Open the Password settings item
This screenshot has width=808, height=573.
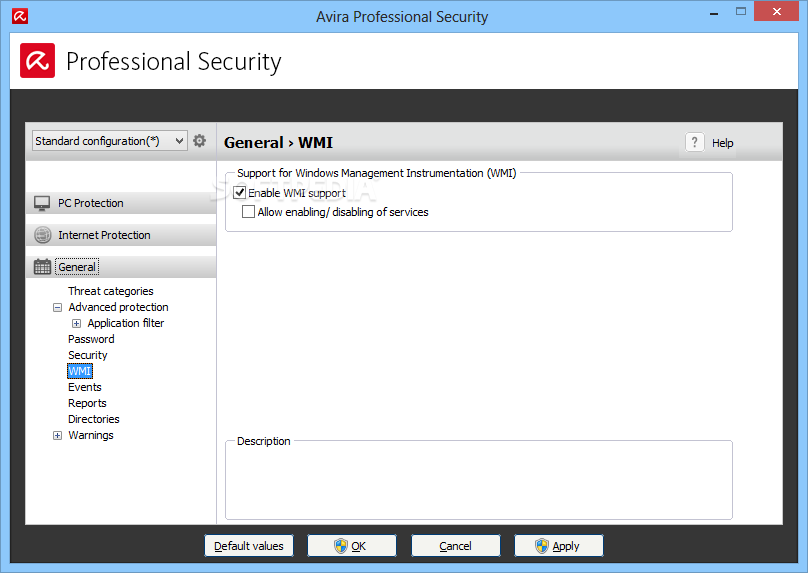91,339
